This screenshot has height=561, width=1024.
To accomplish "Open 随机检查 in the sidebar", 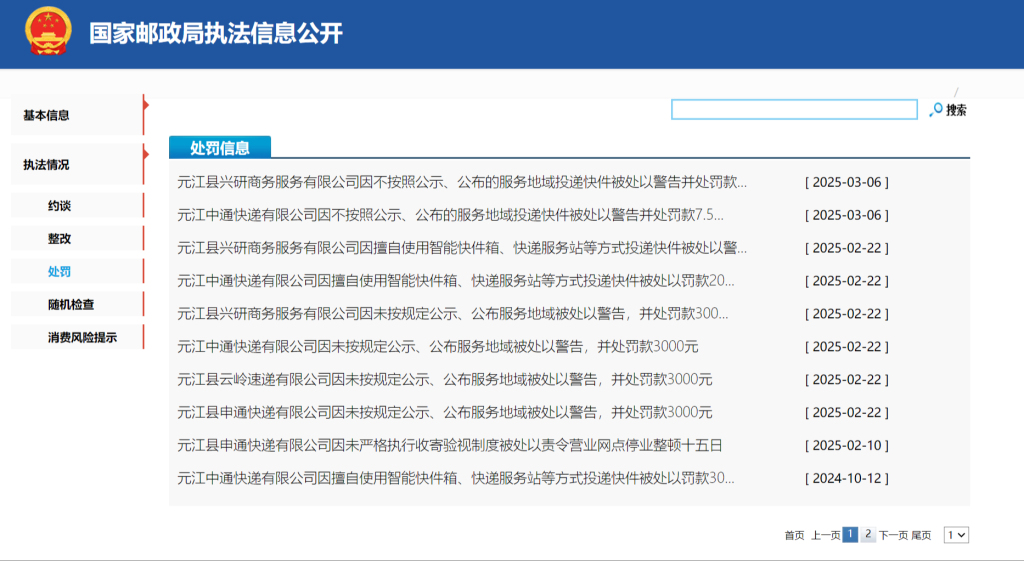I will point(71,305).
